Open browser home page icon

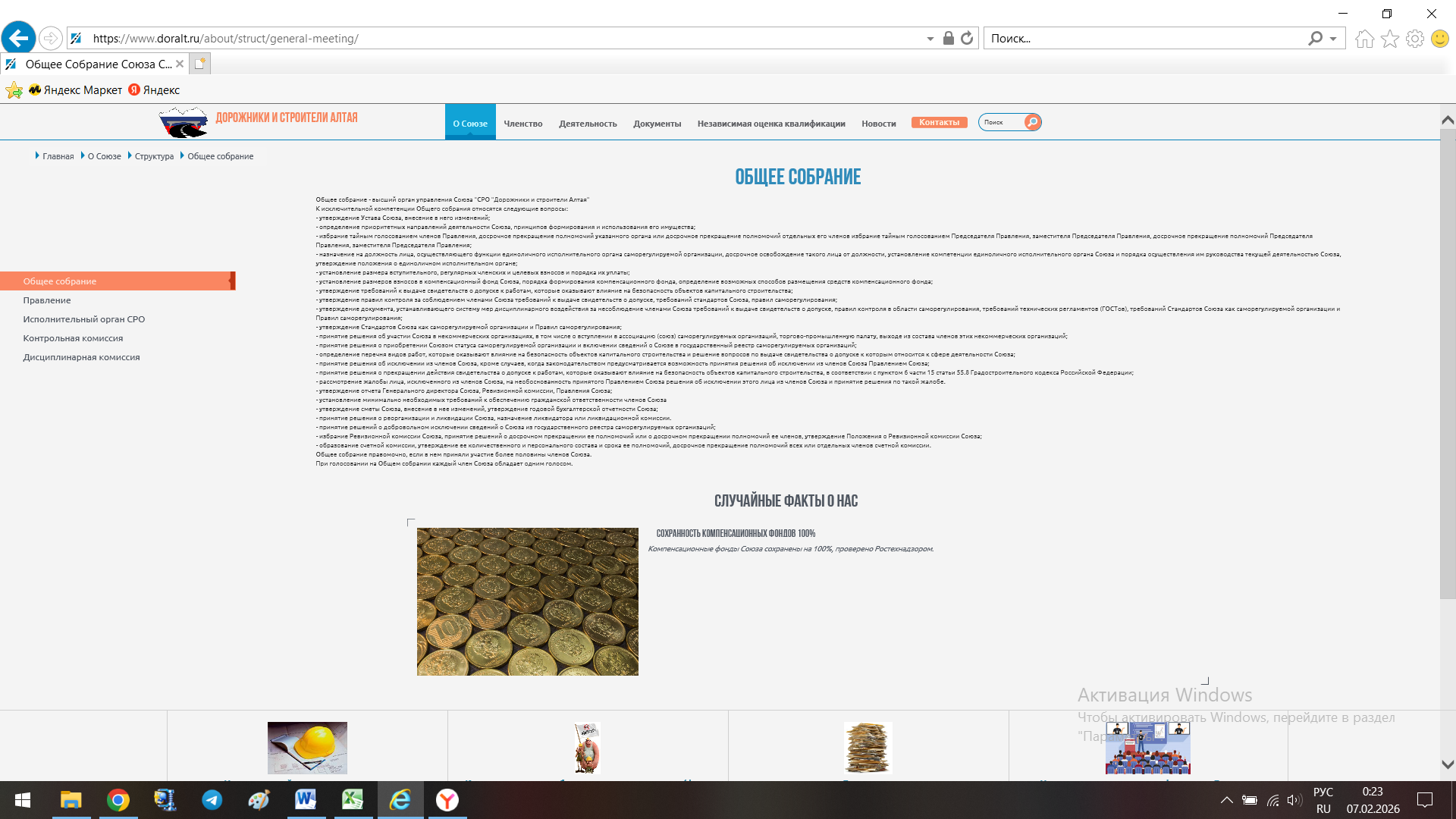click(1364, 39)
